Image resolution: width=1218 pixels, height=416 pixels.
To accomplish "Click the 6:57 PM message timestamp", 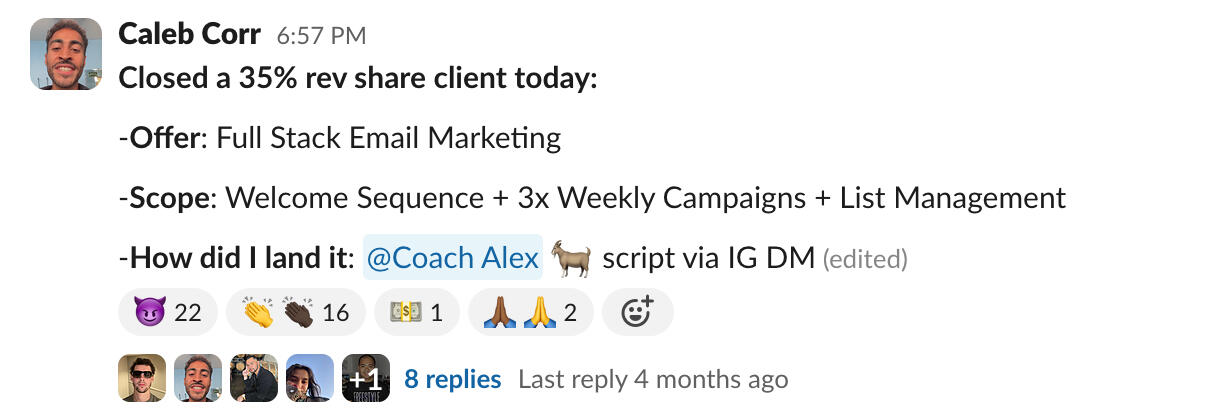I will point(321,36).
